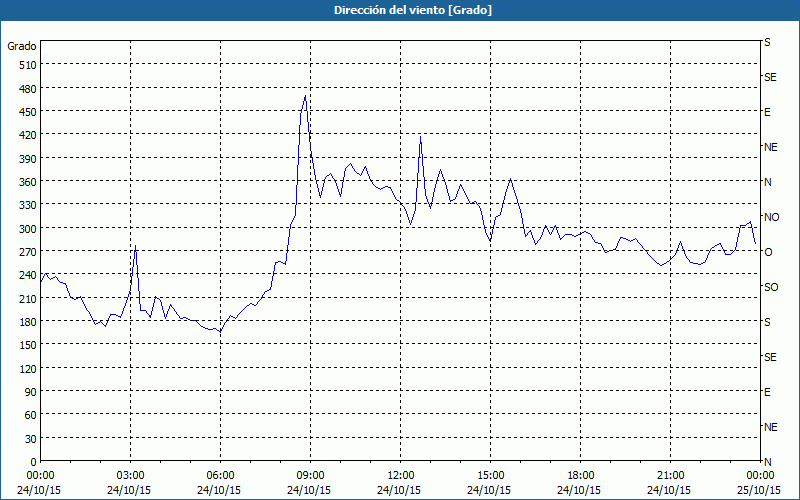Select the 270 degree axis value
This screenshot has height=500, width=800.
tap(28, 252)
